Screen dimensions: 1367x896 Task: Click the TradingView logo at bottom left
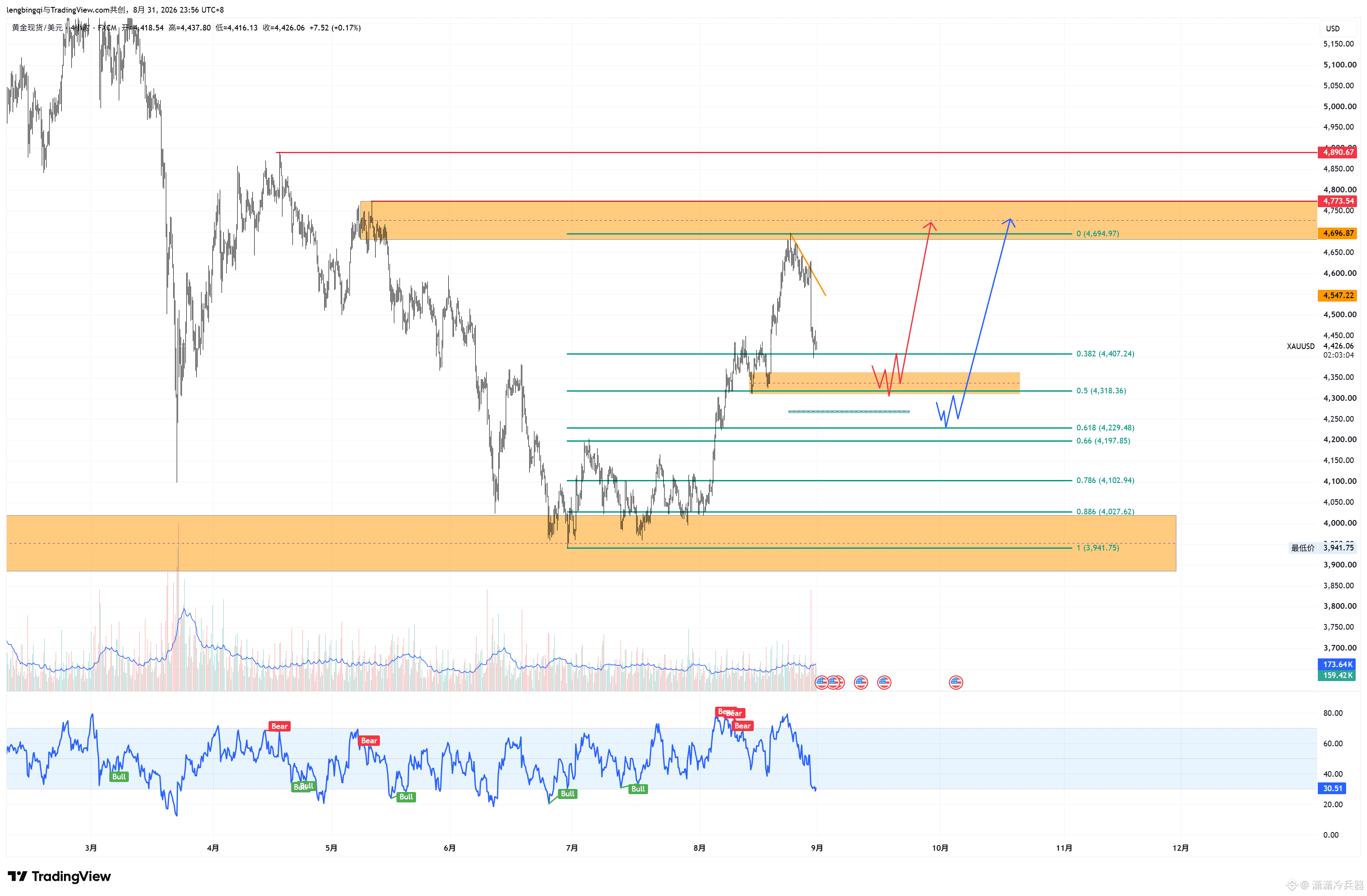(x=59, y=876)
